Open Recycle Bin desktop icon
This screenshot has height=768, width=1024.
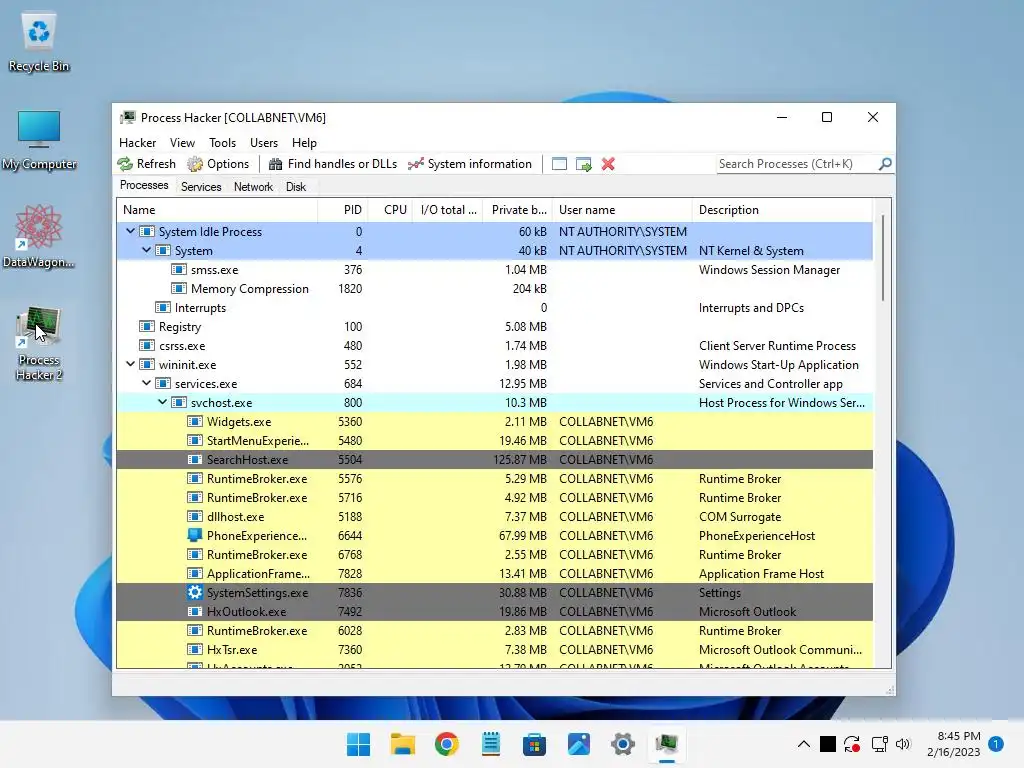pos(39,42)
